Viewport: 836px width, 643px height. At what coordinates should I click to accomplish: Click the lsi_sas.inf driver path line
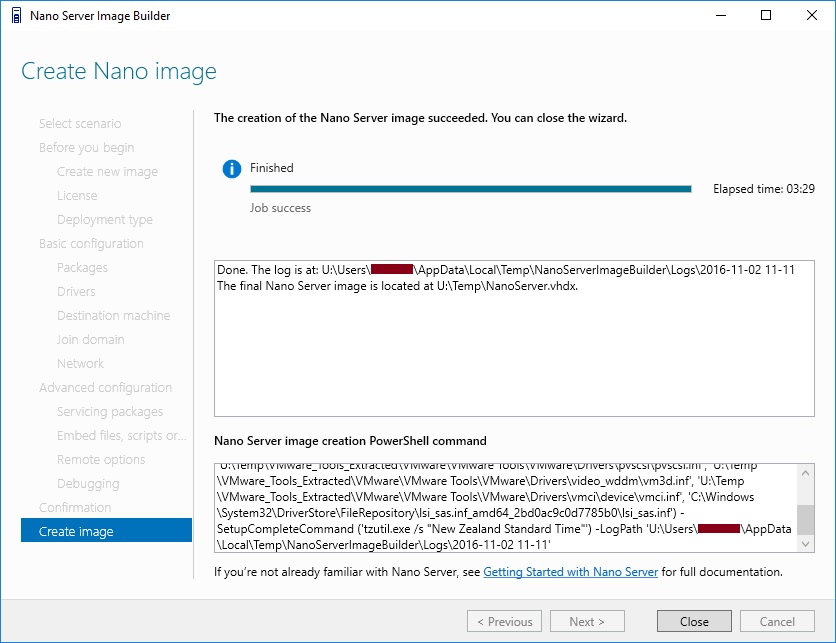(x=450, y=513)
